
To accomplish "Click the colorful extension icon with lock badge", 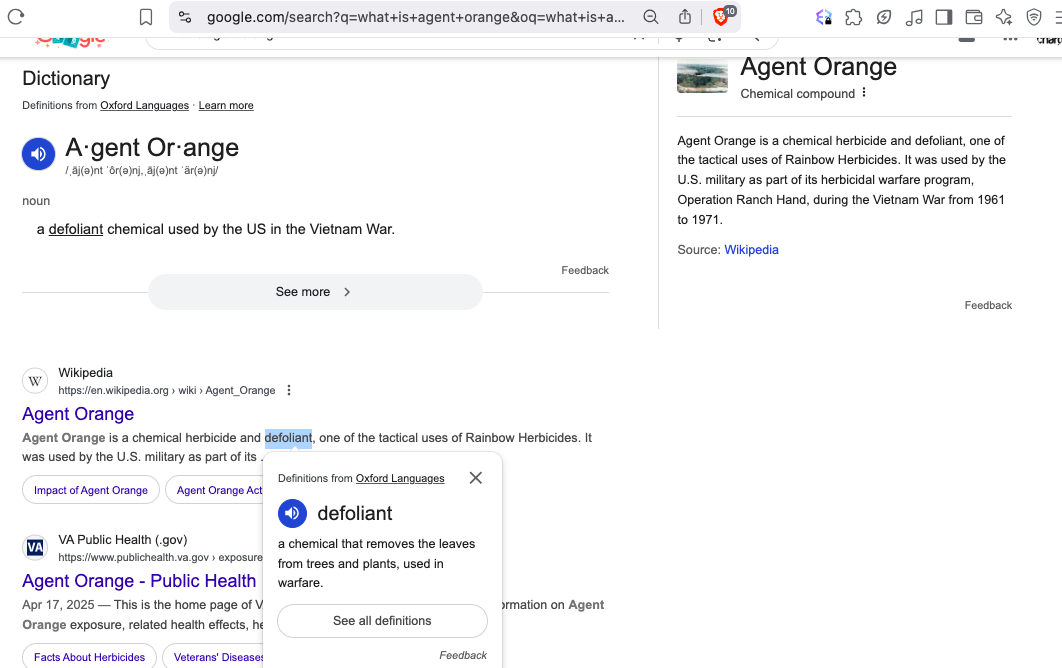I will [x=824, y=17].
